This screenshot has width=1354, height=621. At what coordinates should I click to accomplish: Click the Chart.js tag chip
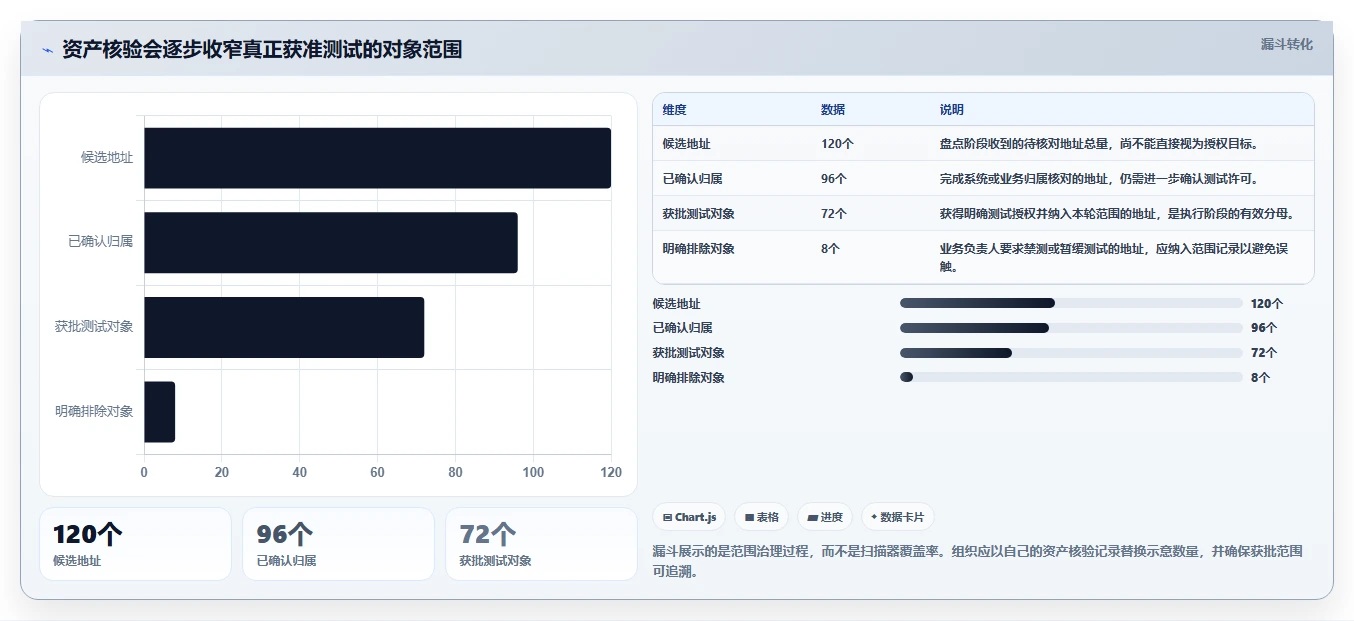689,517
